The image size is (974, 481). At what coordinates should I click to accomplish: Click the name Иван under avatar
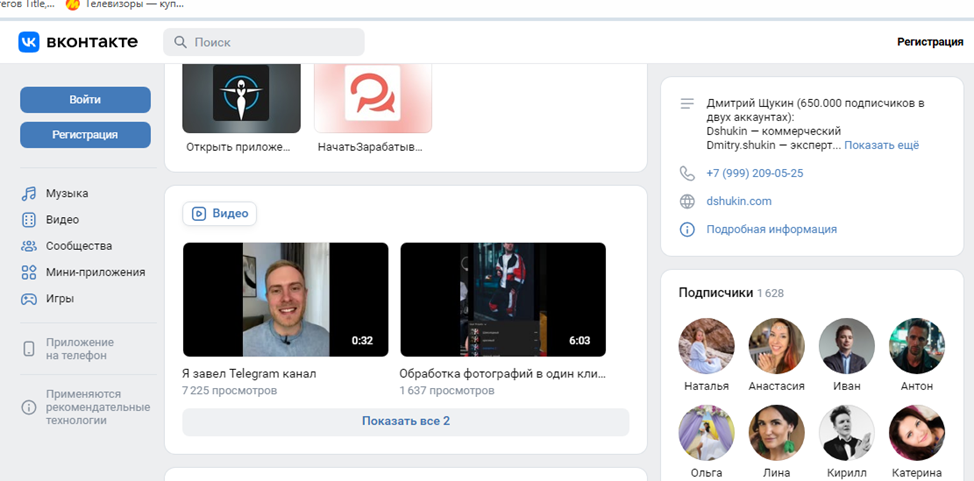[x=847, y=386]
